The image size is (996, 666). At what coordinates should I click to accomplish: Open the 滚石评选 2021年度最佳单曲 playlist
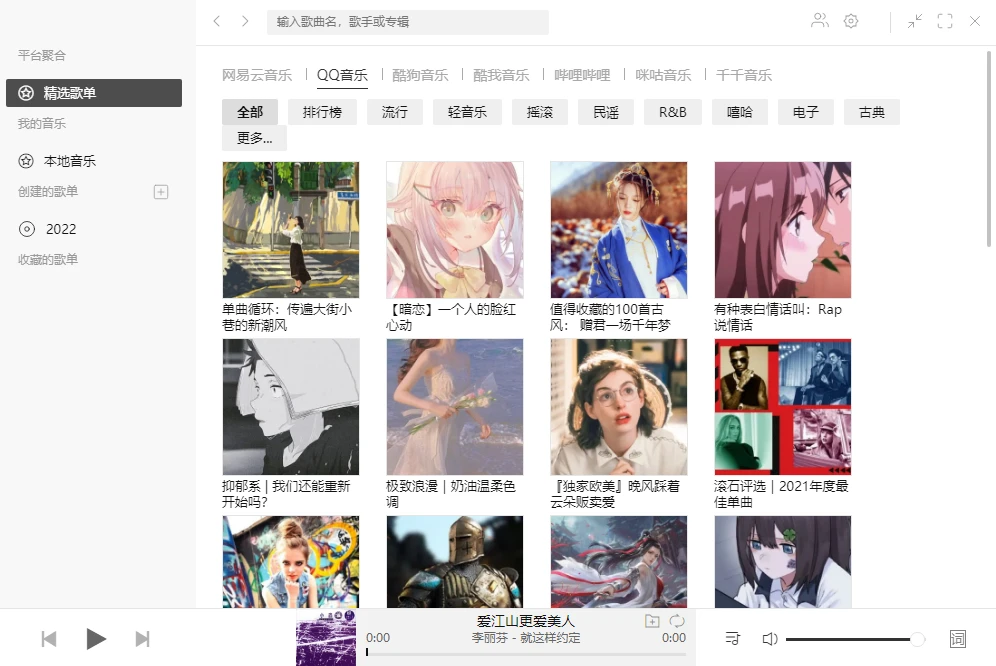click(783, 423)
